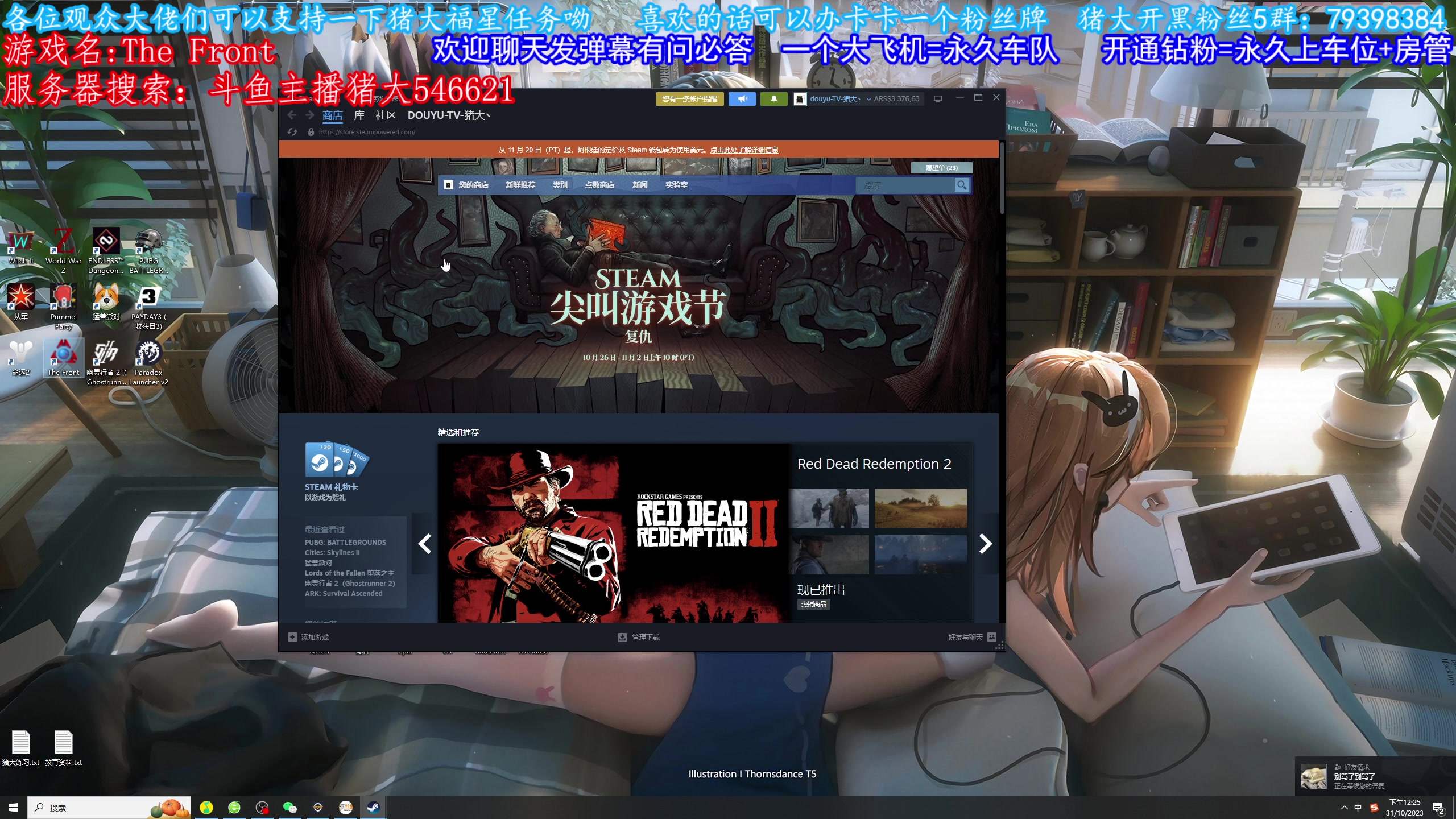Go back with the Steam back arrow
1456x819 pixels.
click(292, 115)
